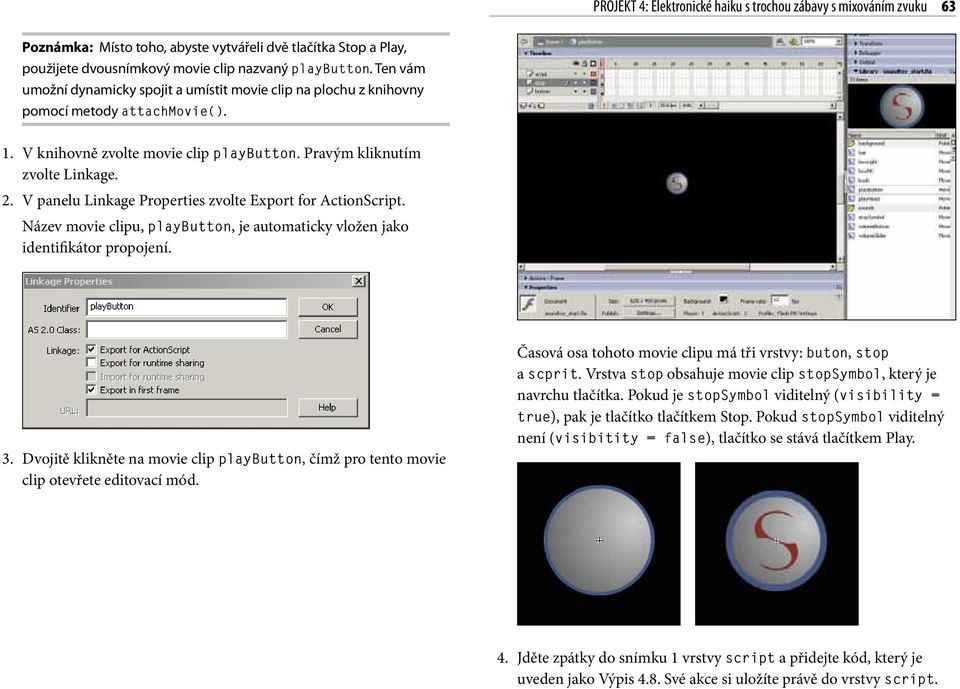Toggle Export in first frame checkbox
Screen dimensions: 960x689
click(91, 390)
